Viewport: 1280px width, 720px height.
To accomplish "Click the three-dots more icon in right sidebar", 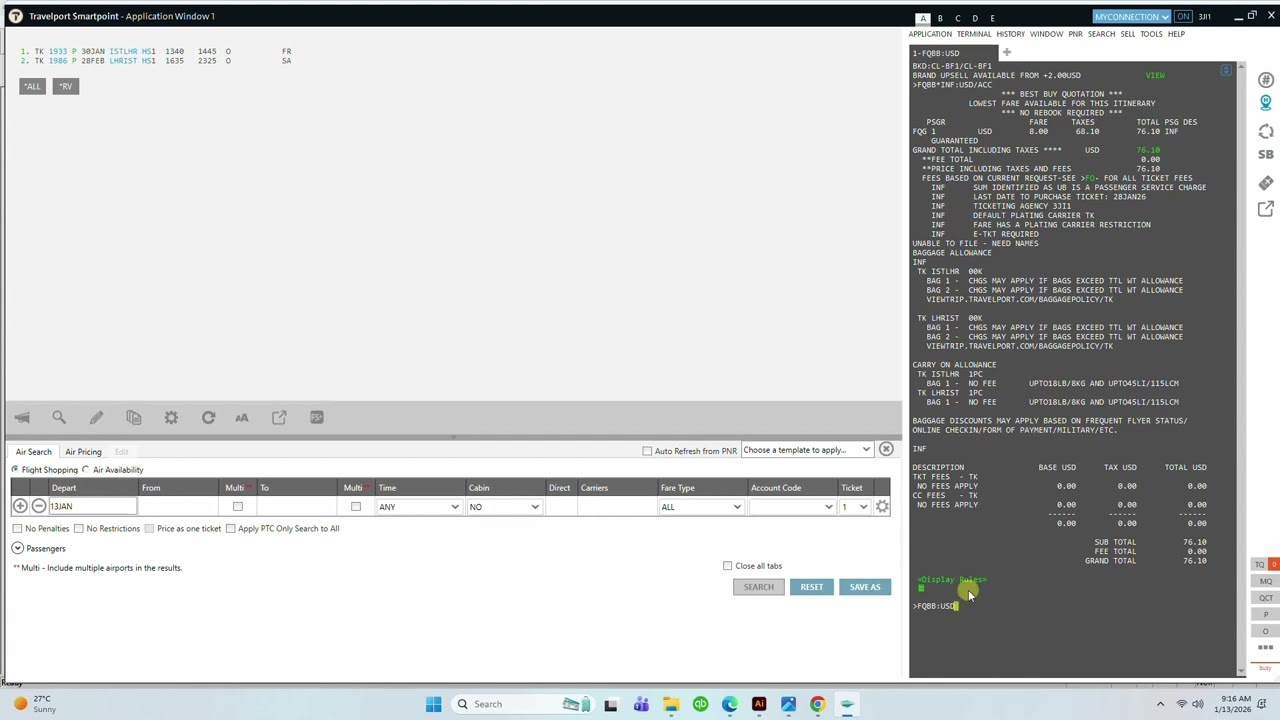I will pos(1265,648).
